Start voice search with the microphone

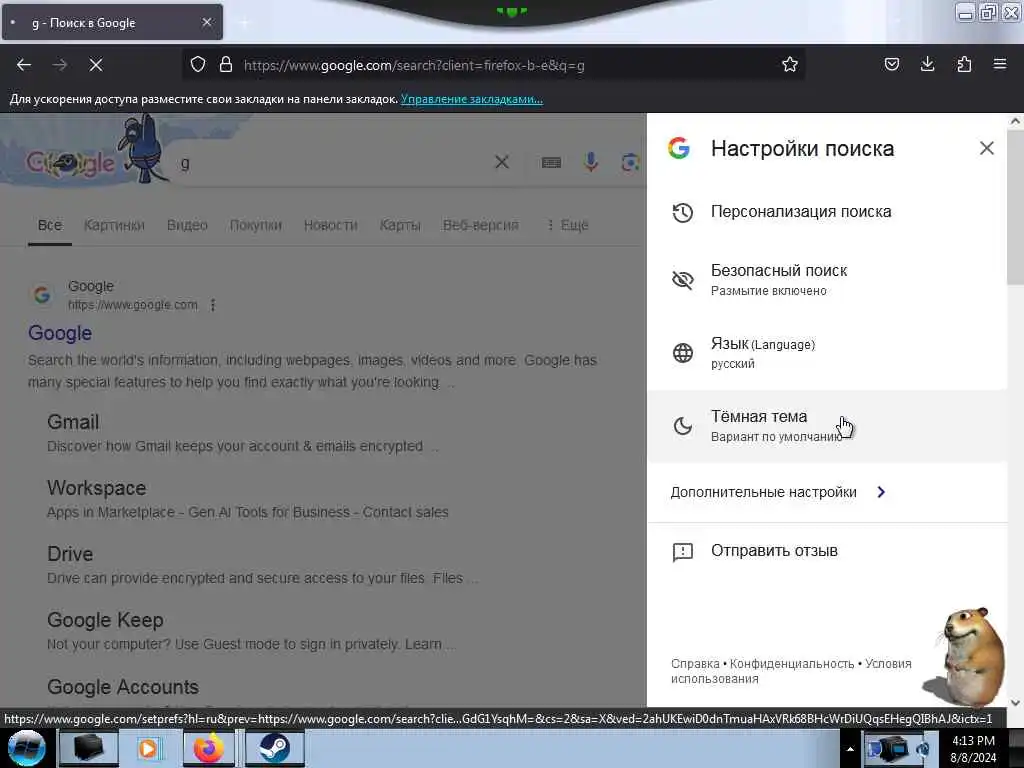[x=591, y=162]
